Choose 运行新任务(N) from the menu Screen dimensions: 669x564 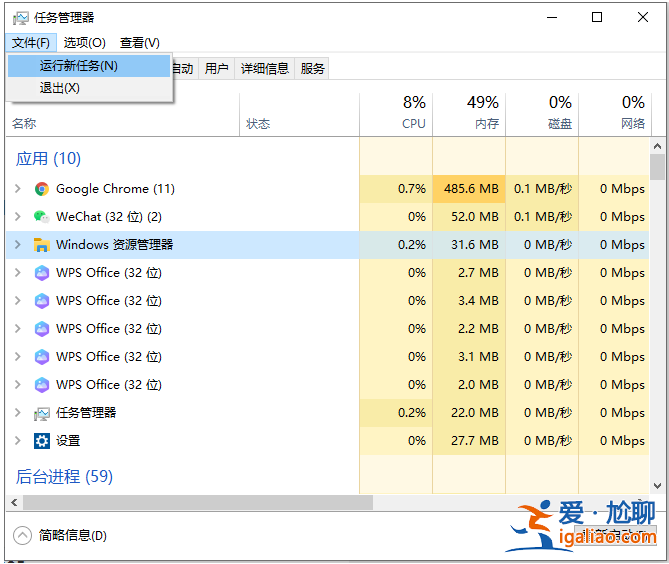pos(89,66)
